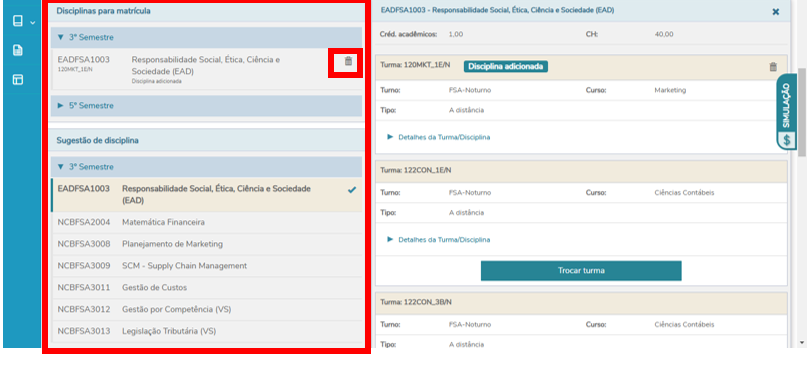Click the Trocar turma button
The width and height of the screenshot is (812, 368).
tap(581, 271)
